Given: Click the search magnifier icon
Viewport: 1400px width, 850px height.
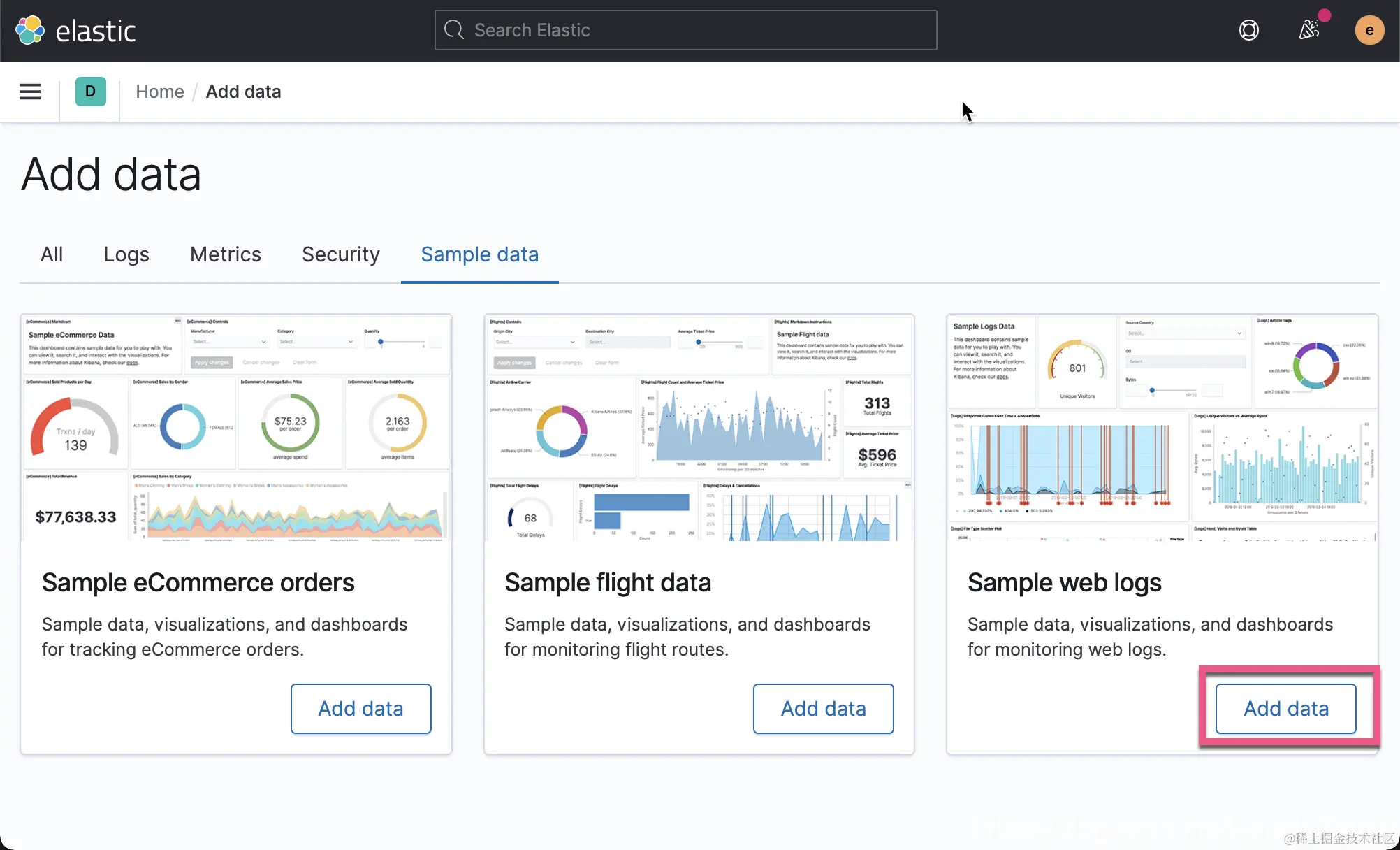Looking at the screenshot, I should click(x=454, y=30).
